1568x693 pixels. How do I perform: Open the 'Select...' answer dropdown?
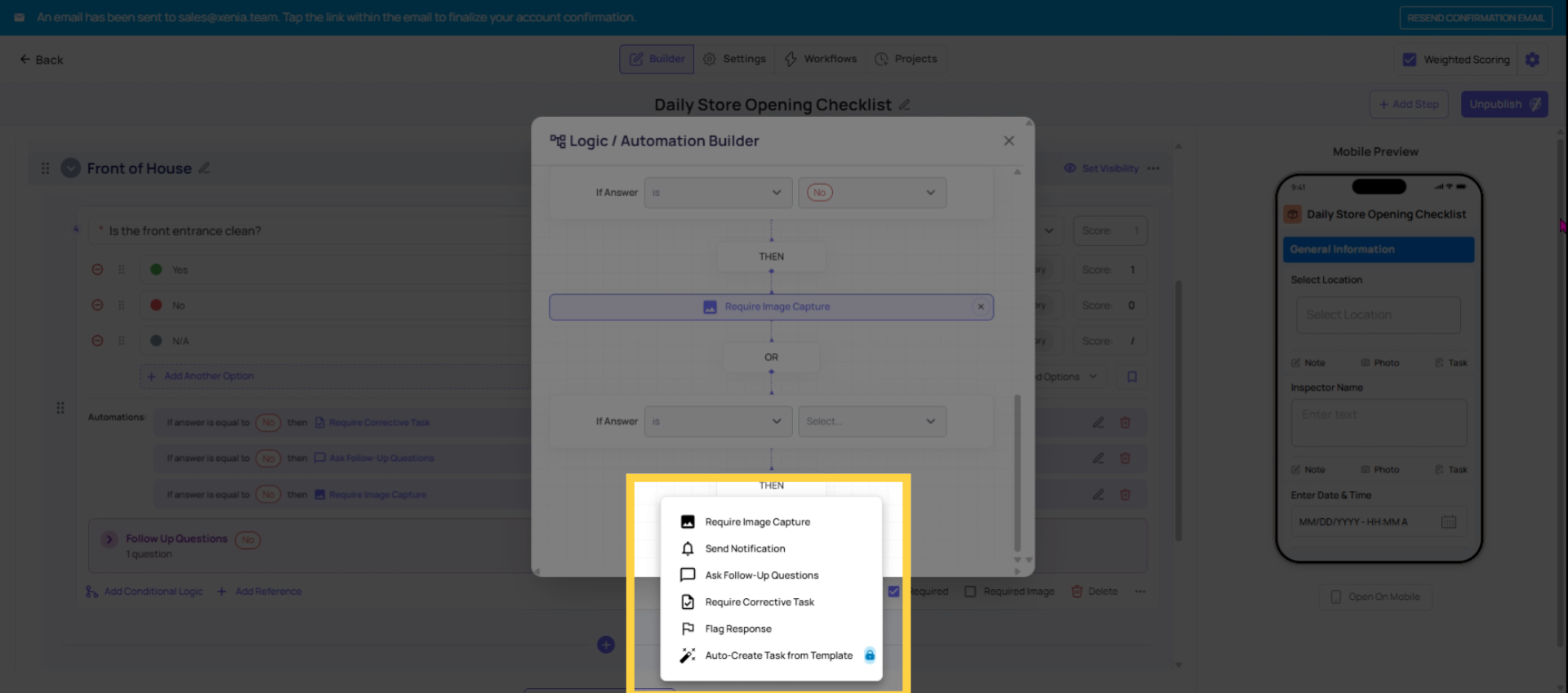point(872,422)
